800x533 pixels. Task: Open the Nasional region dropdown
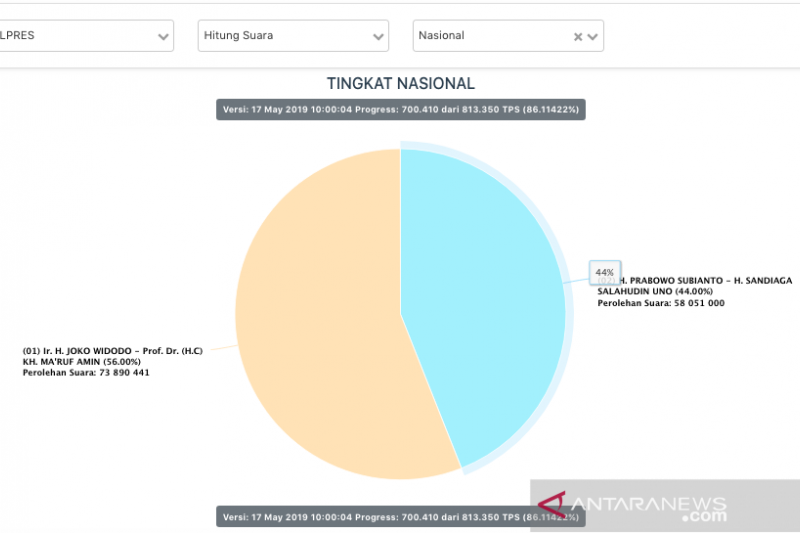point(508,36)
